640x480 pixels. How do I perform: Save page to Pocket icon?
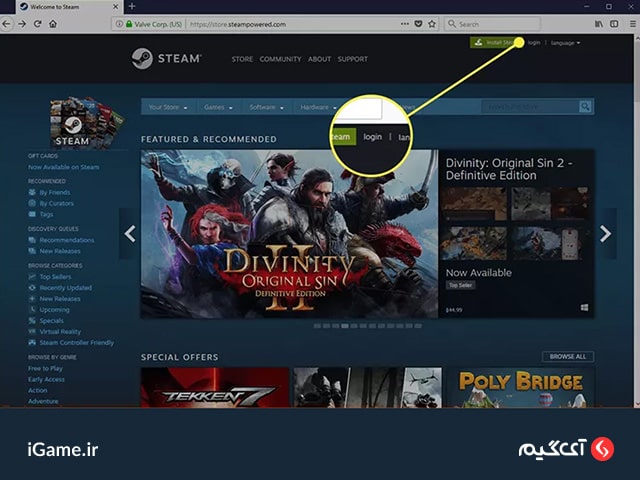click(418, 24)
